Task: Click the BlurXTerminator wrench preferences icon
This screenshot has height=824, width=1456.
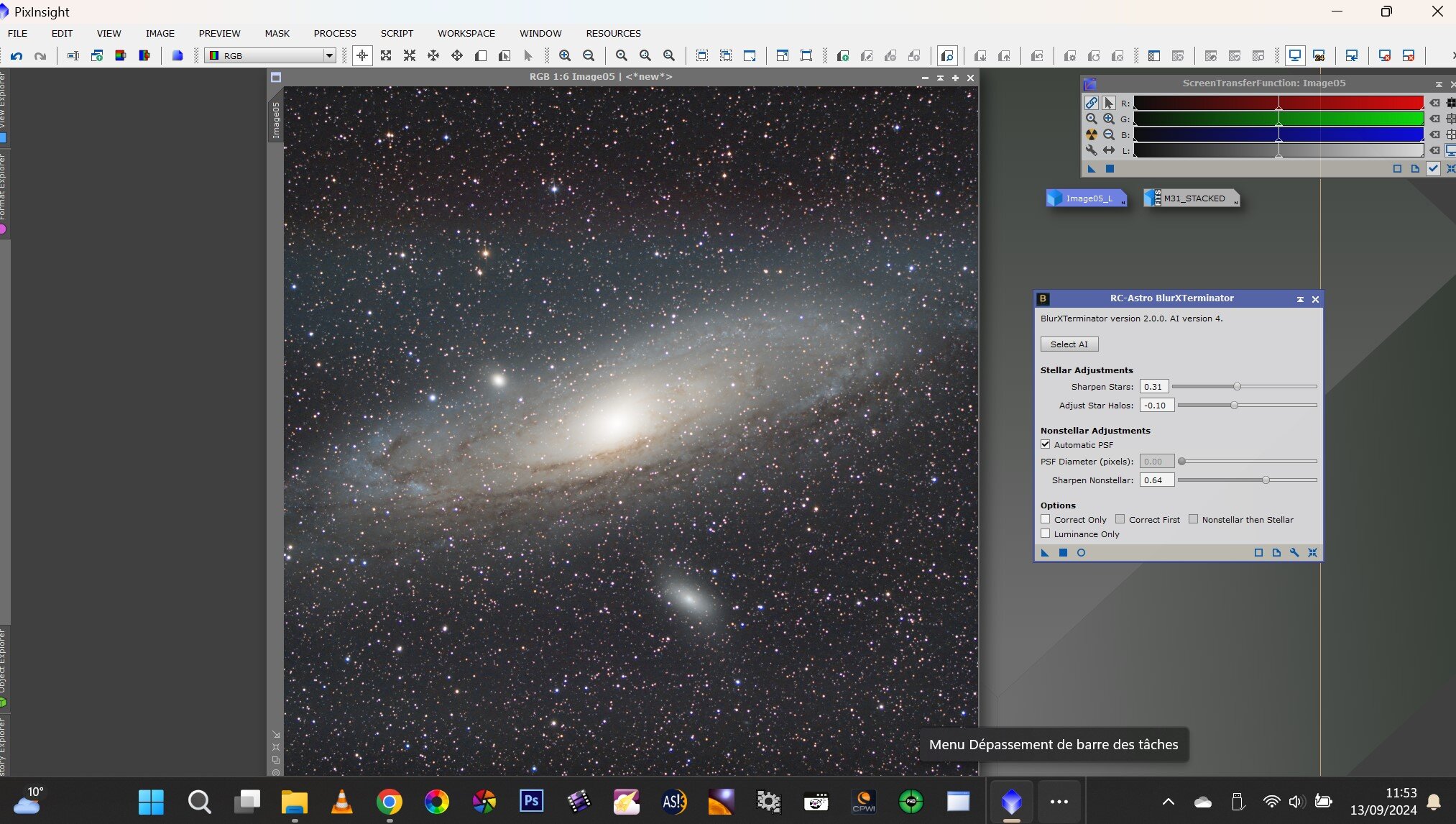Action: [x=1294, y=553]
